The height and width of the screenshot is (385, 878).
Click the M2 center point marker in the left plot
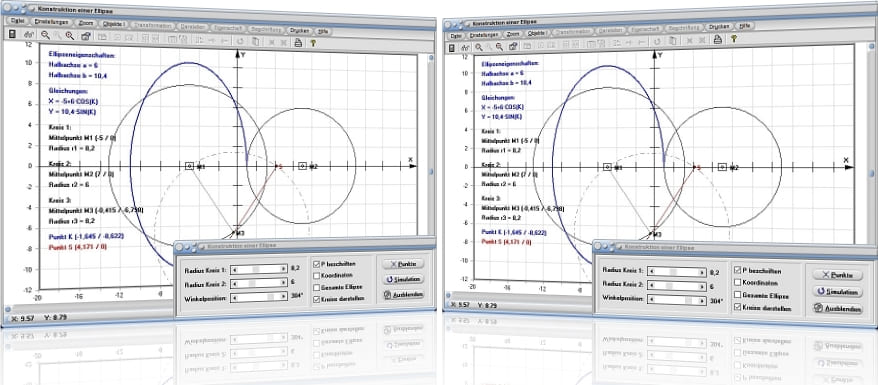click(x=303, y=166)
